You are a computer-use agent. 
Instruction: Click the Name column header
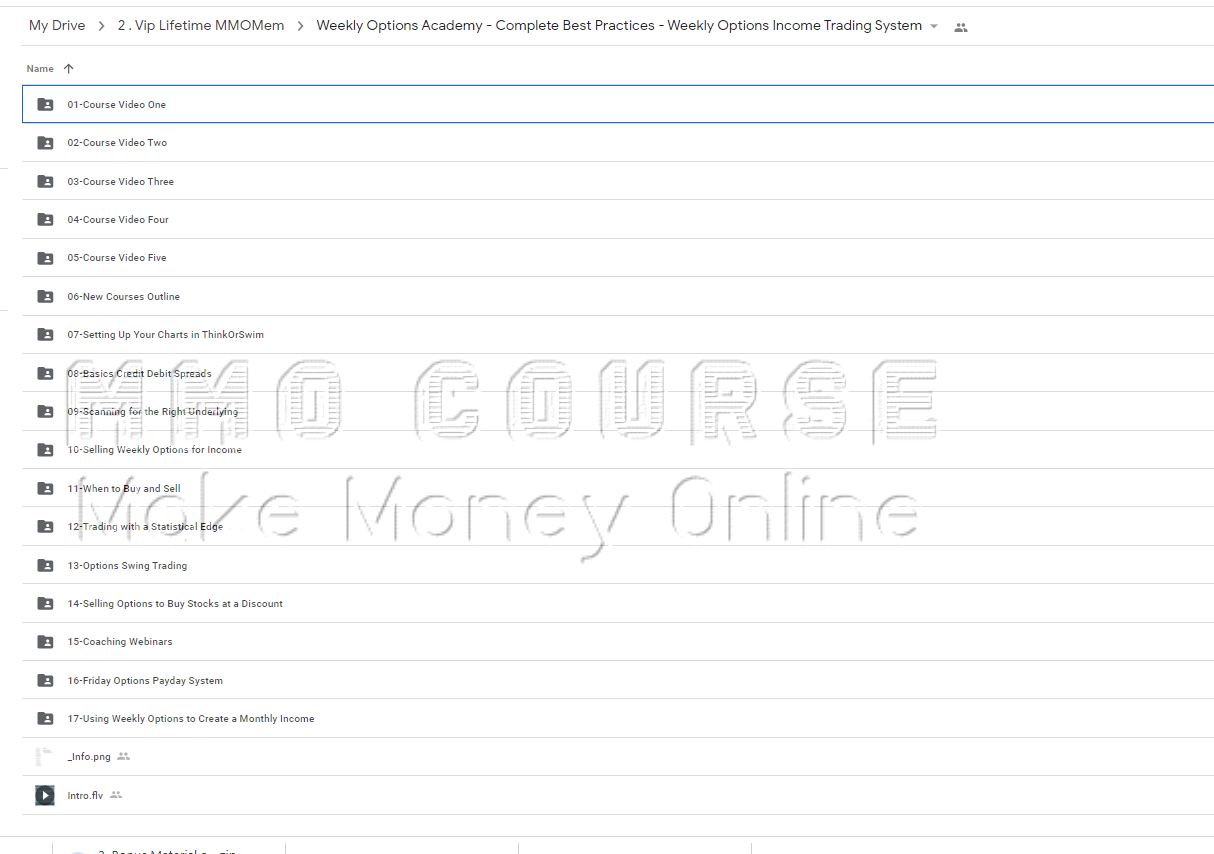[x=40, y=69]
